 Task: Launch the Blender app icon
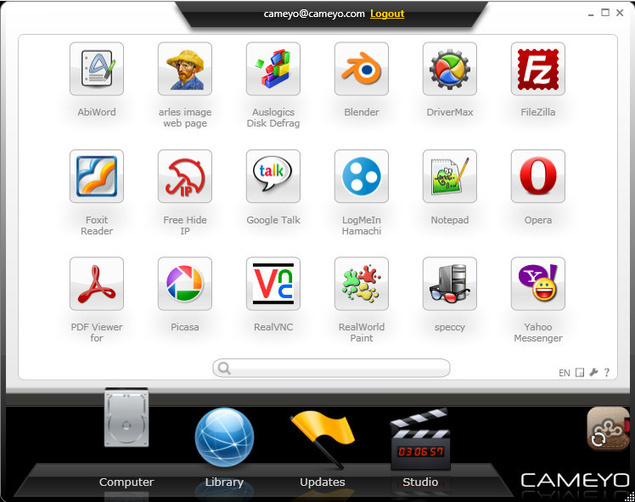click(x=361, y=69)
